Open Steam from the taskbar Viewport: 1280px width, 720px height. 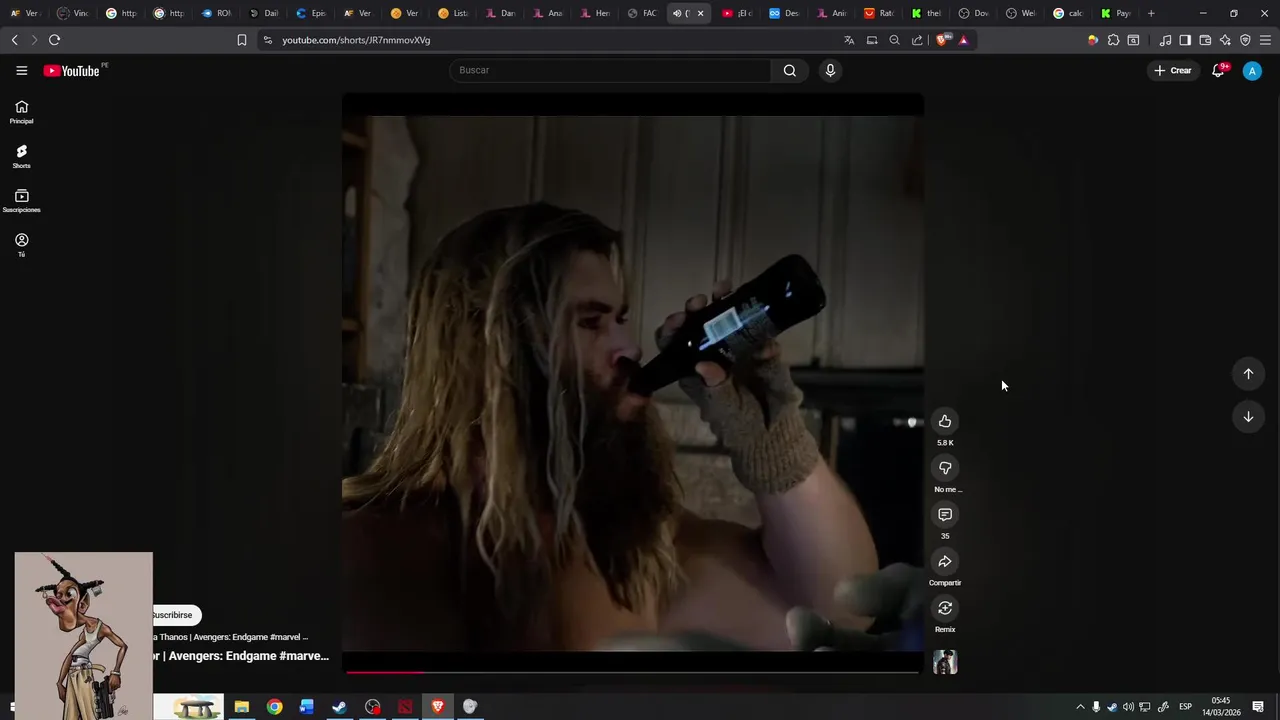point(339,707)
